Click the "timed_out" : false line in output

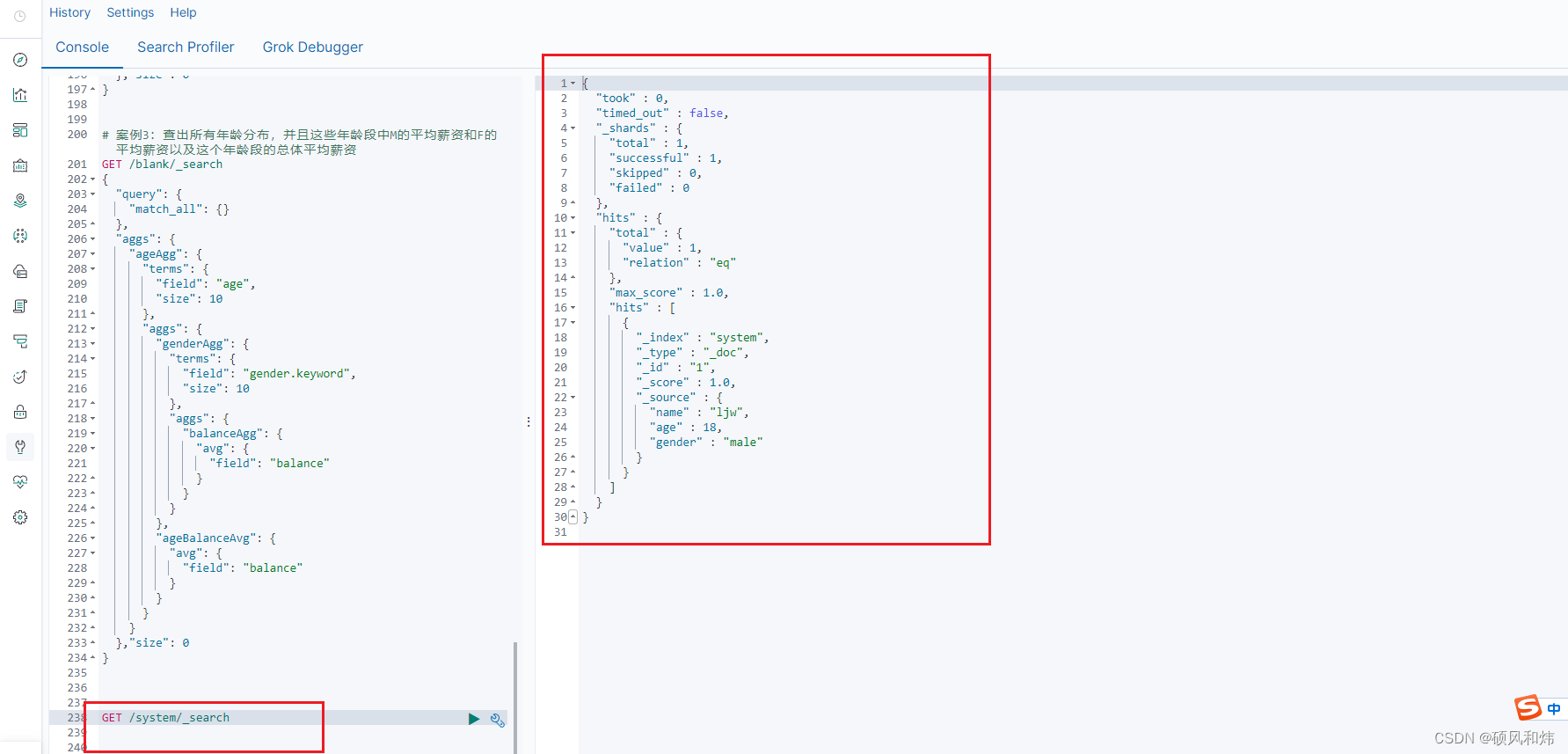coord(662,113)
